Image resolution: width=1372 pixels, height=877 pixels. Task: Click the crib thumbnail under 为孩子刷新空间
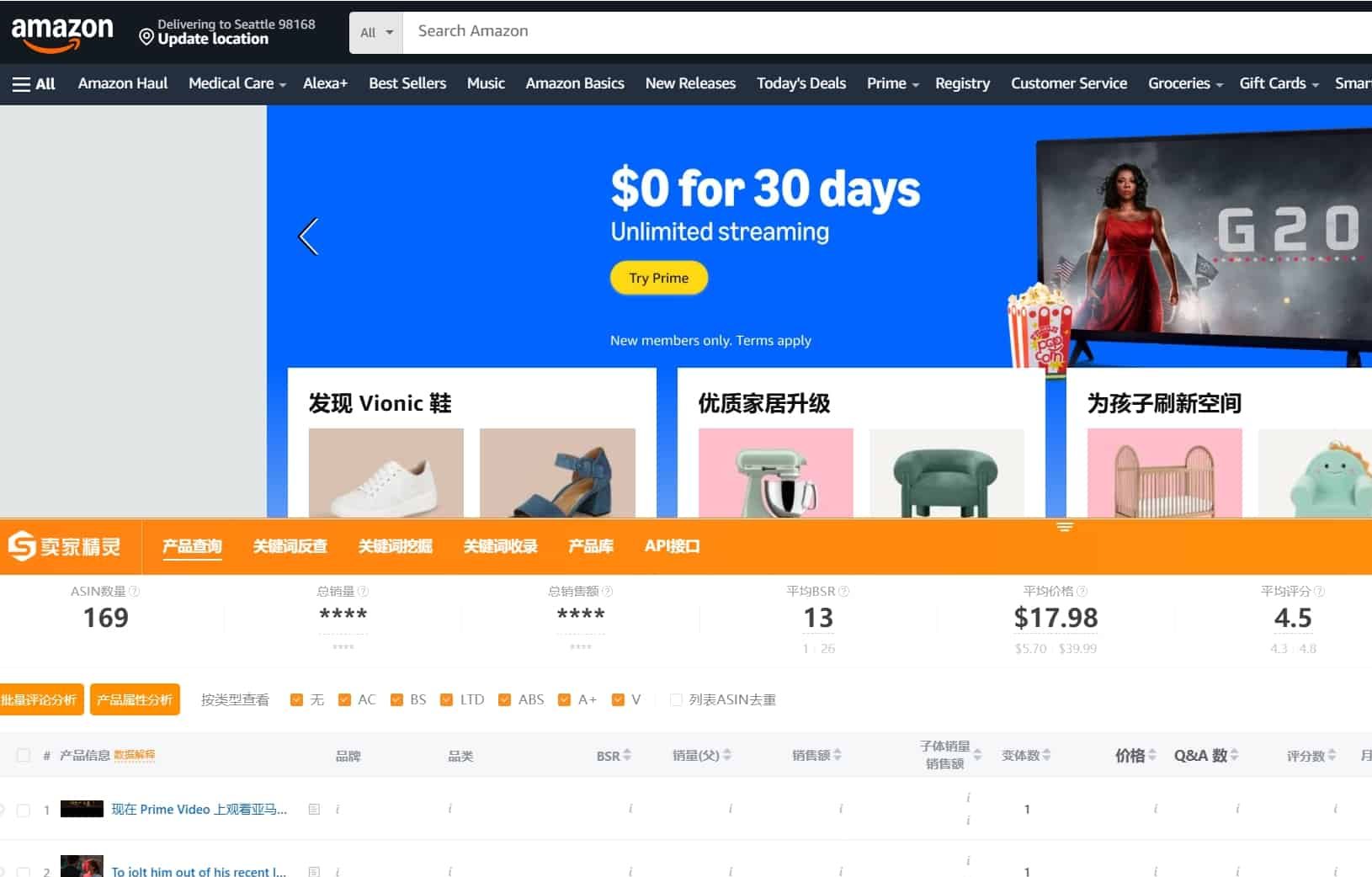tap(1165, 473)
